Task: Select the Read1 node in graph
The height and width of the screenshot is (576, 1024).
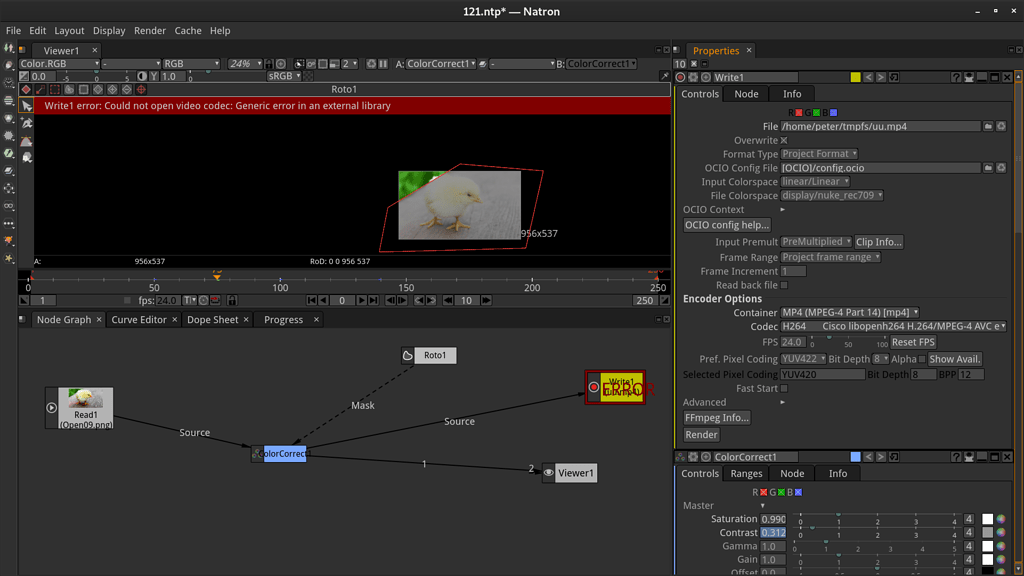Action: tap(85, 408)
